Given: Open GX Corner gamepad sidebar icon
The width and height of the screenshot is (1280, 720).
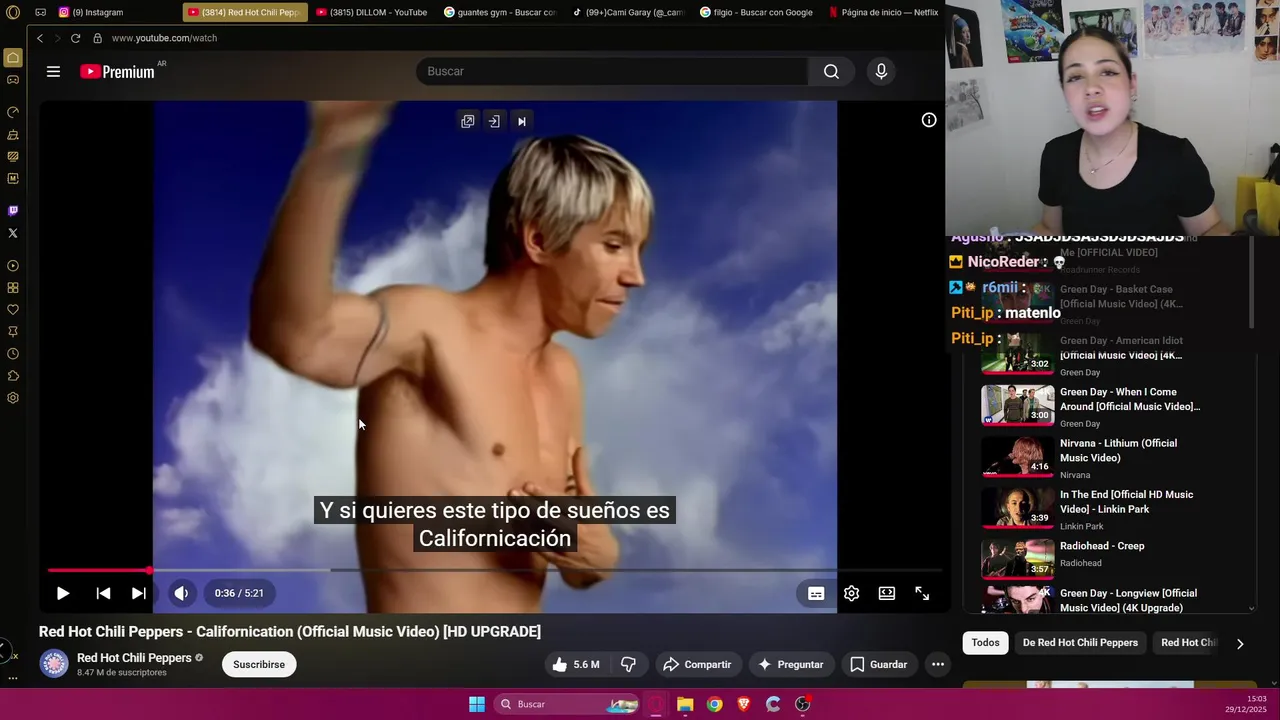Looking at the screenshot, I should (13, 80).
